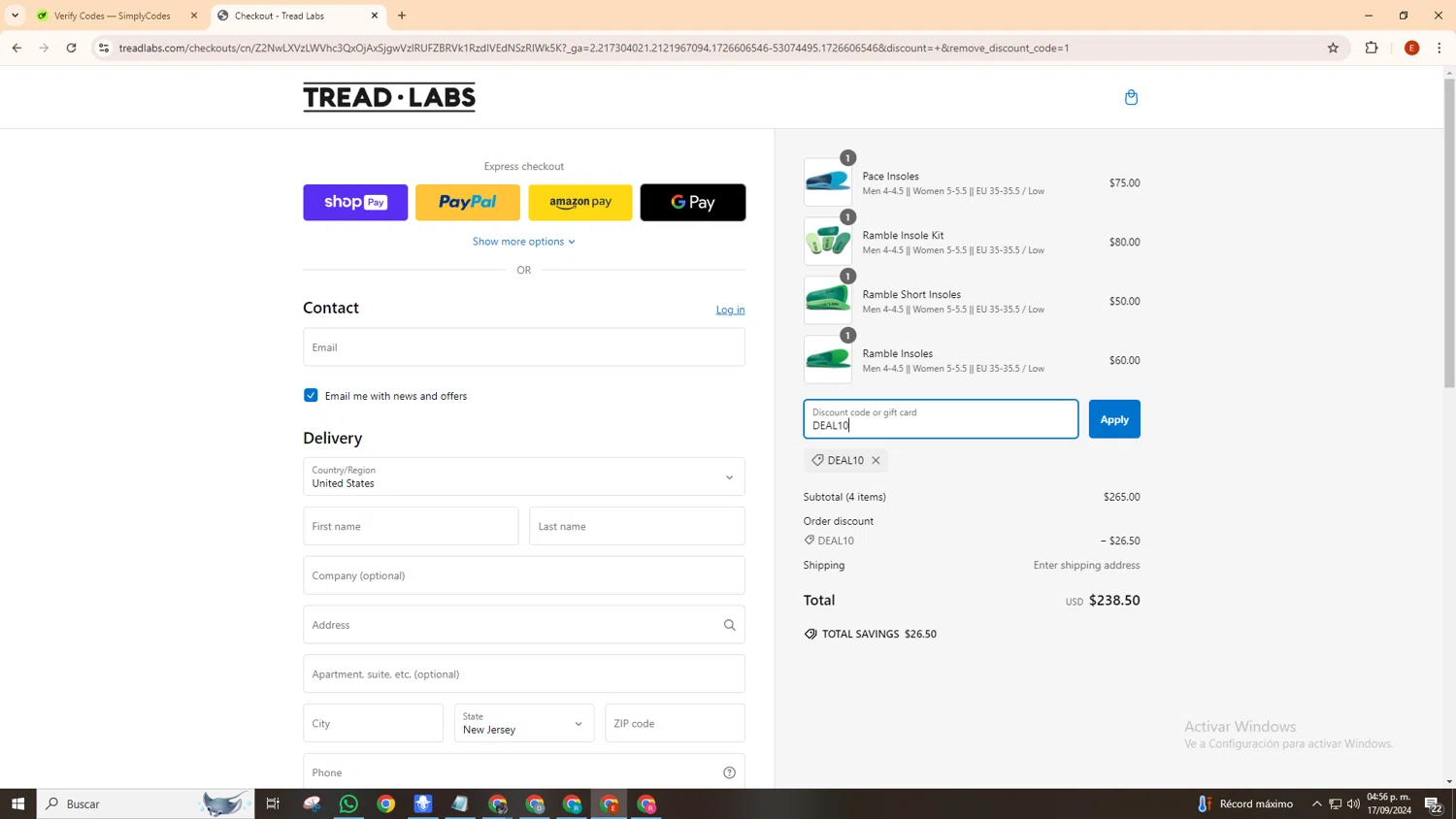Open the Récord máximo weather widget
Viewport: 1456px width, 819px height.
tap(1245, 803)
